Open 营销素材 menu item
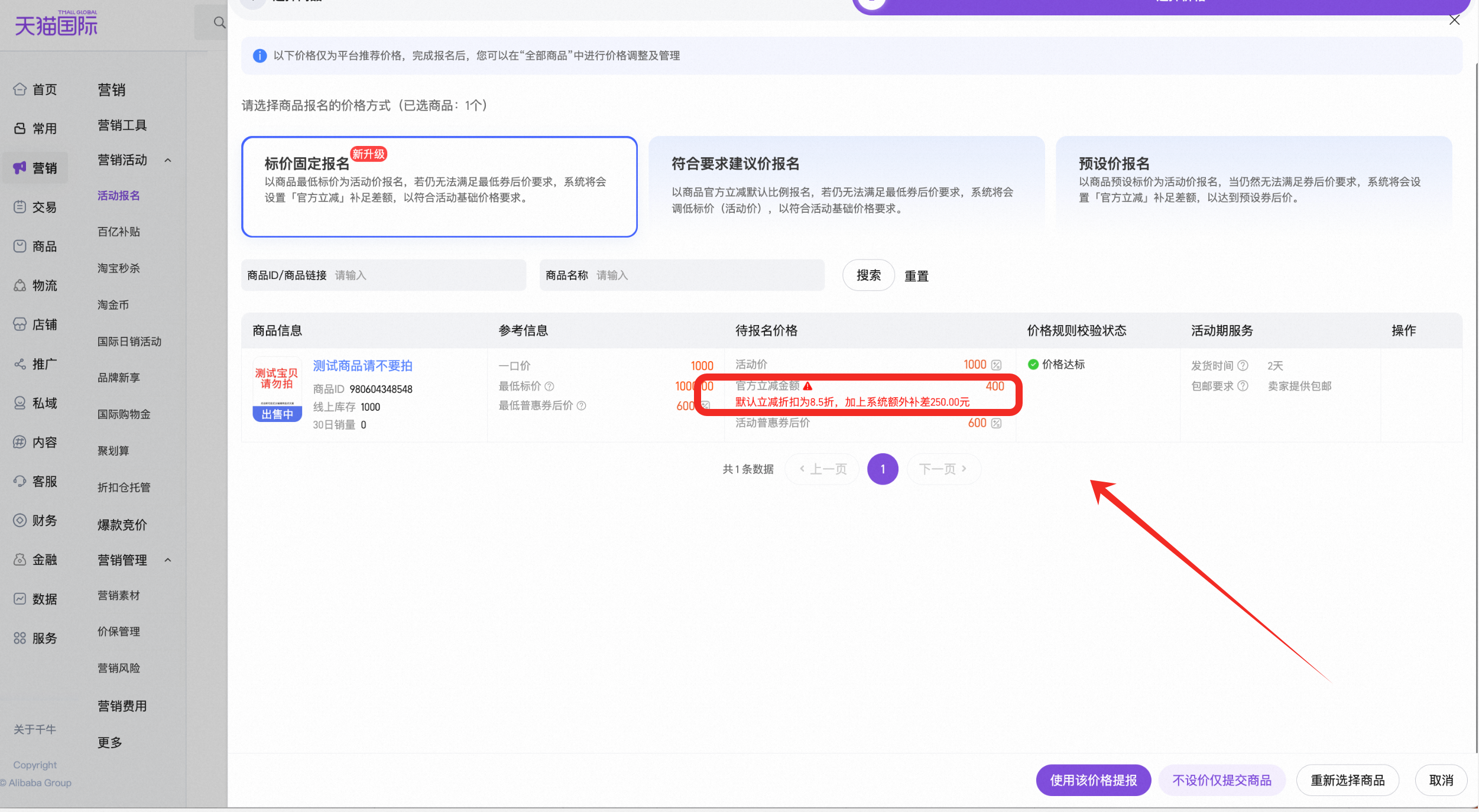 click(119, 596)
